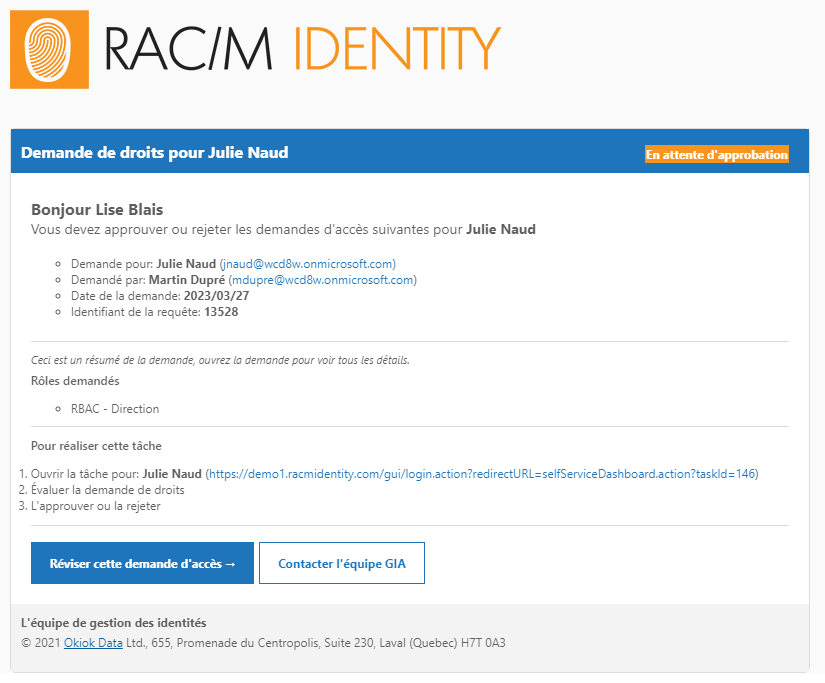
Task: Click the RAC/M fingerprint logo icon
Action: coord(49,49)
